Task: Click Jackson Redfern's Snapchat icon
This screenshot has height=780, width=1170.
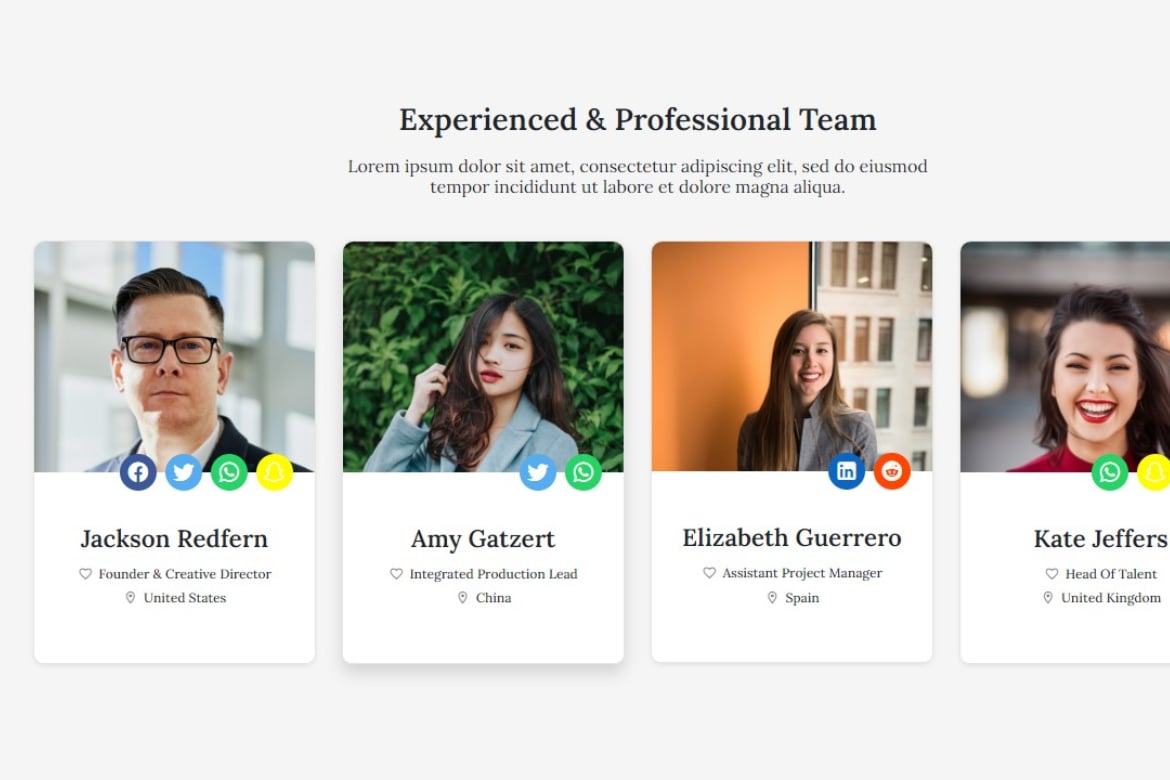Action: (275, 472)
